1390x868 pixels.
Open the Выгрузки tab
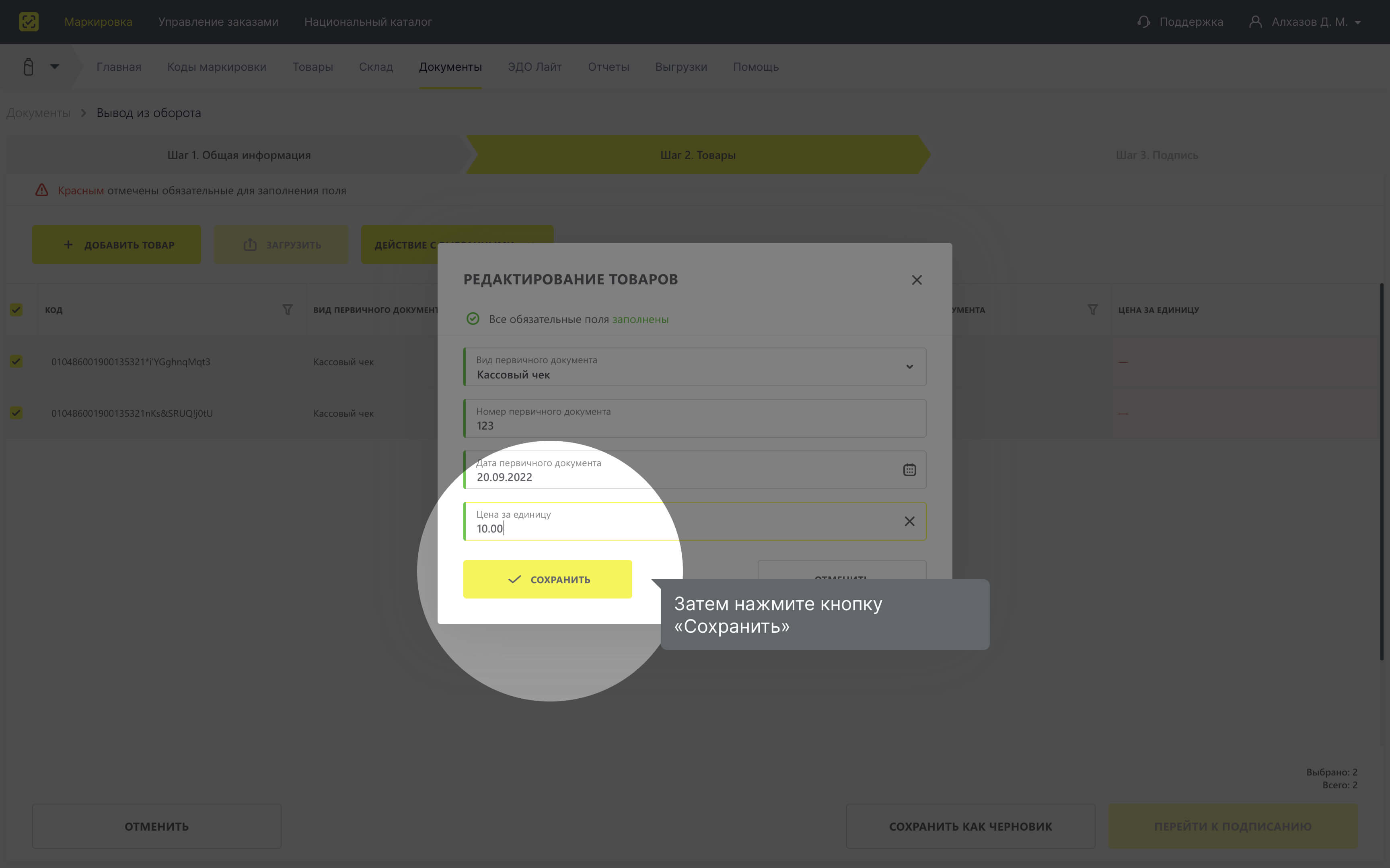point(681,67)
